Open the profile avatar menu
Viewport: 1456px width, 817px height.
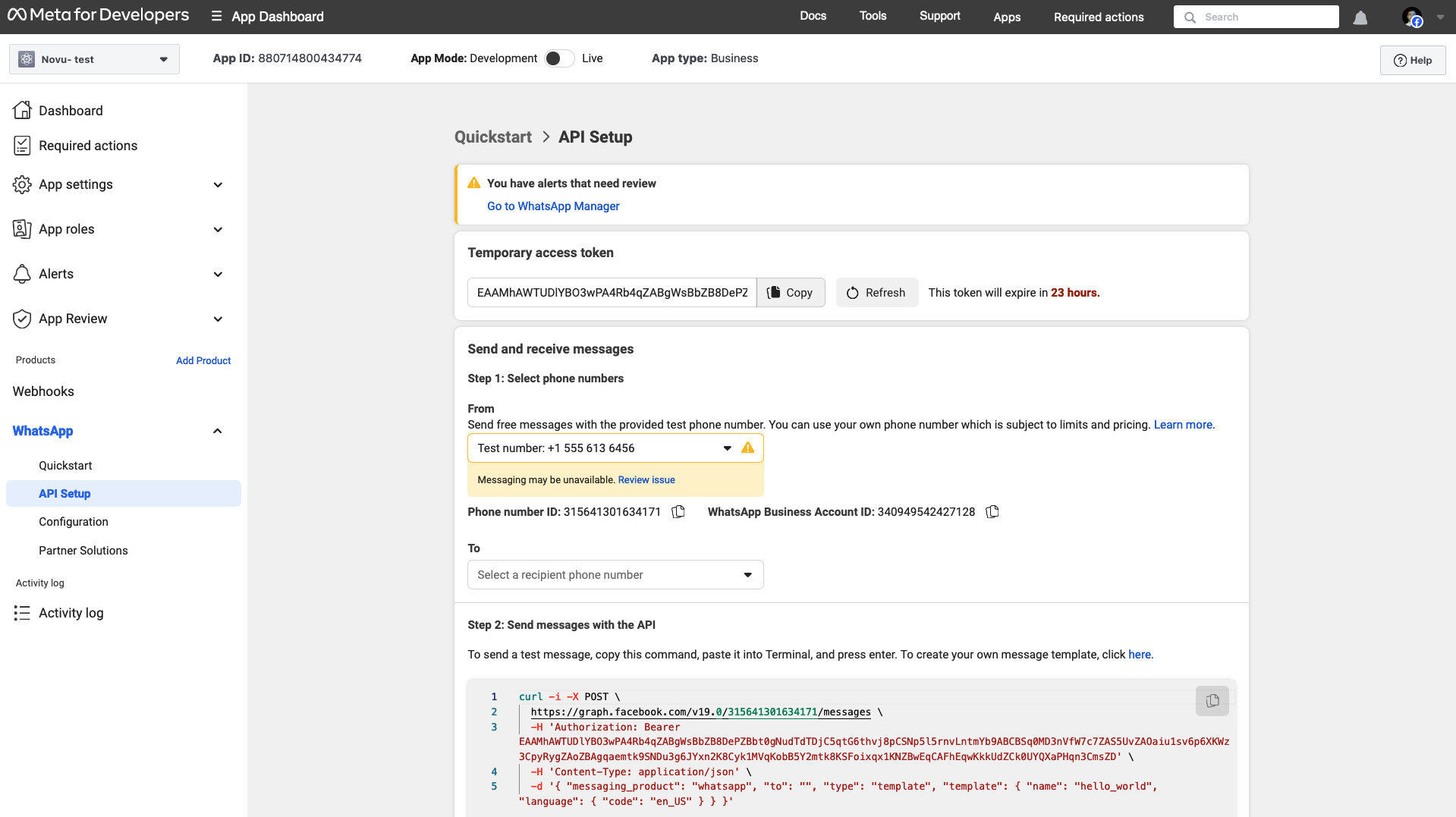[x=1412, y=17]
